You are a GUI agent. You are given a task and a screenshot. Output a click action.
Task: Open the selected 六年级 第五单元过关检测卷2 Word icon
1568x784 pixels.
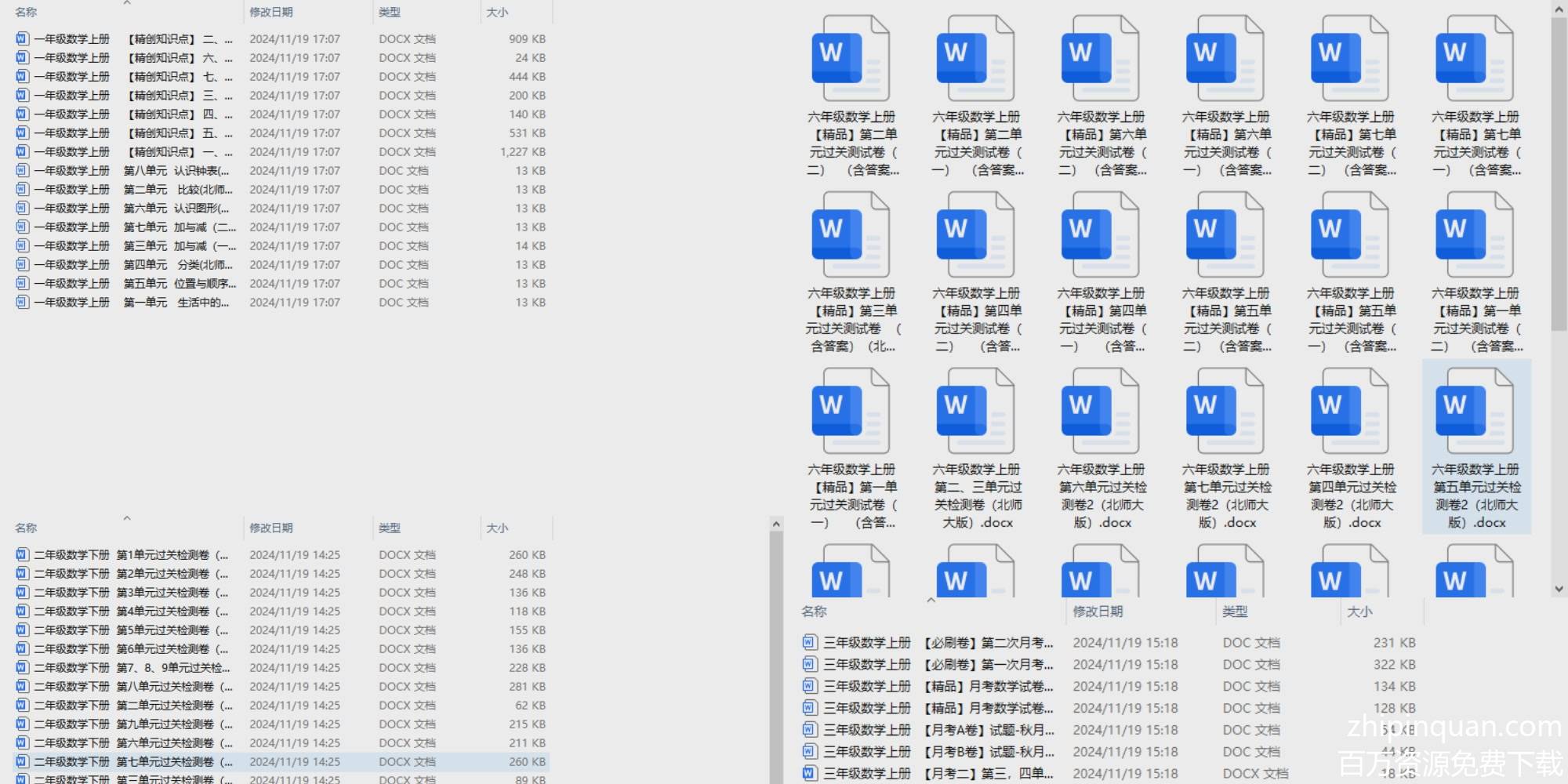click(1475, 412)
